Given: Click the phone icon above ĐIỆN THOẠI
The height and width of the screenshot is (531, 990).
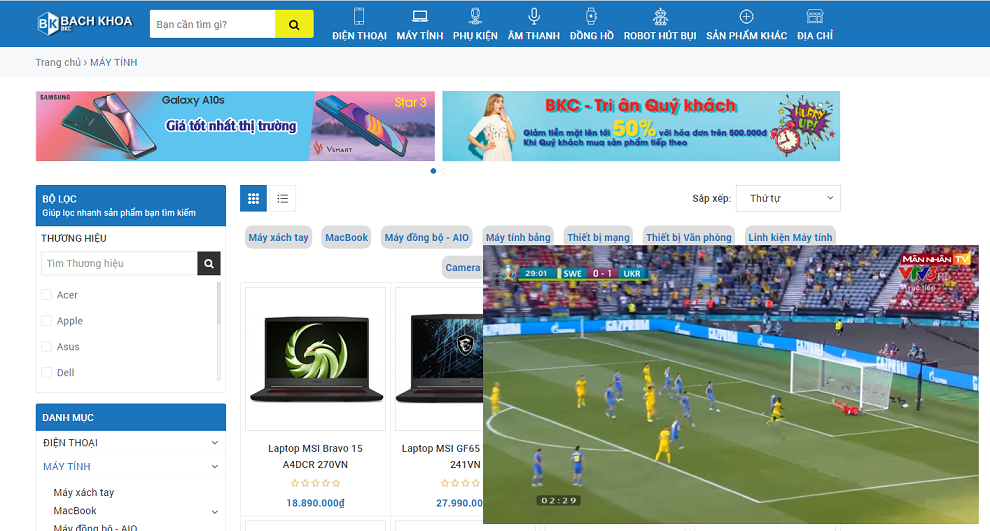Looking at the screenshot, I should pos(359,16).
